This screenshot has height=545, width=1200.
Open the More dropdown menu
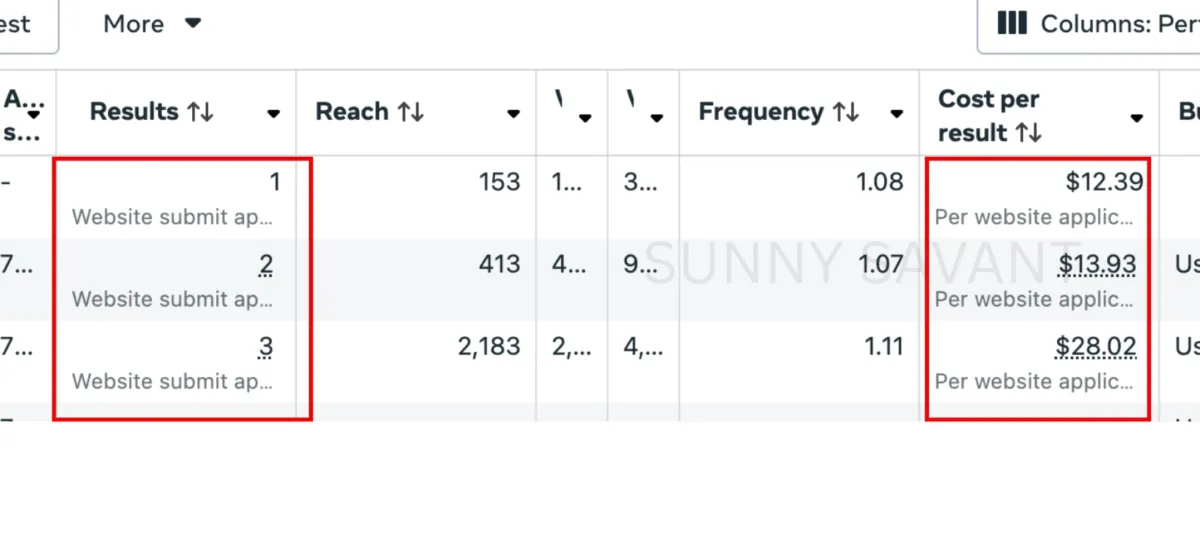click(x=152, y=23)
